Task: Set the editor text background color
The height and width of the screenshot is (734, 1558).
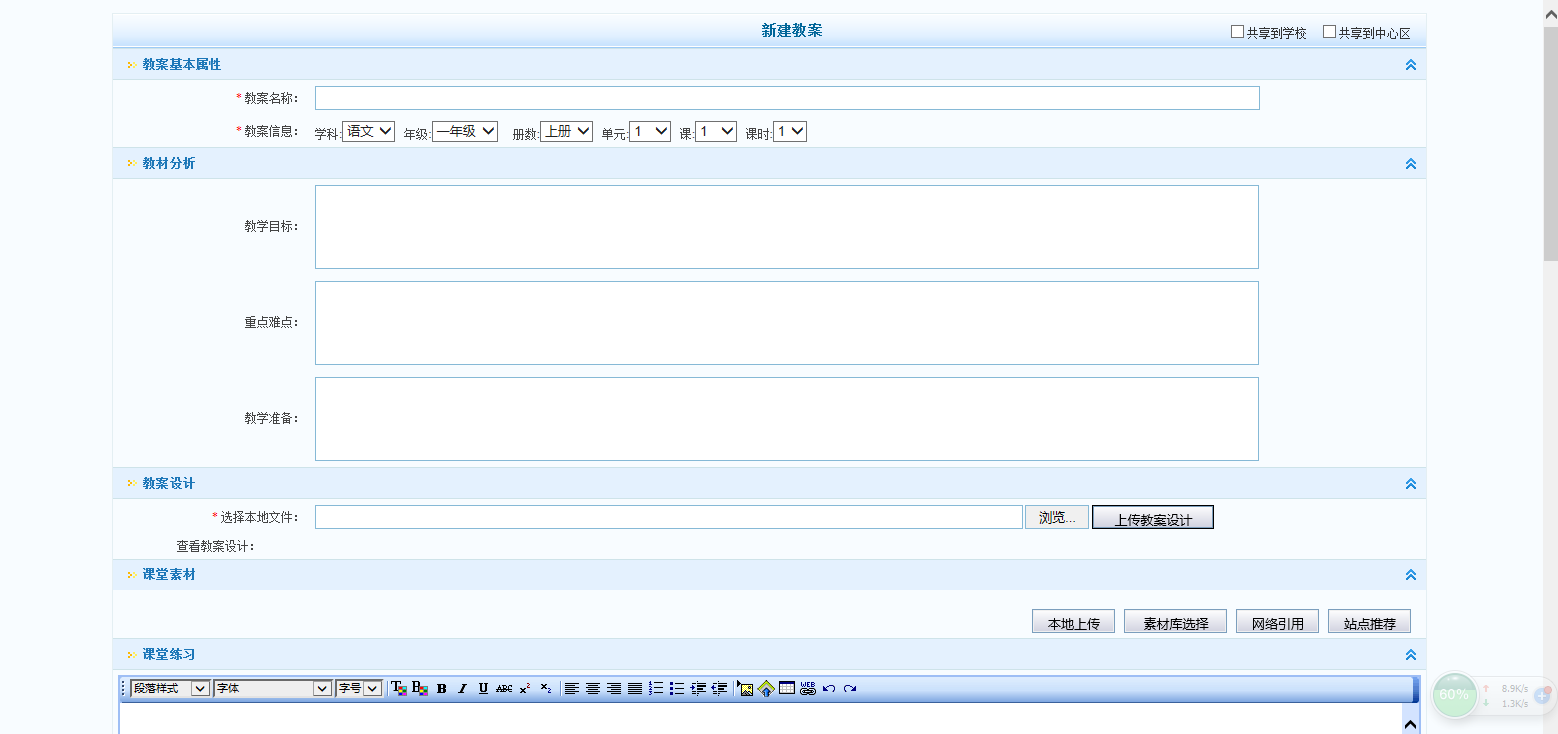Action: coord(420,688)
